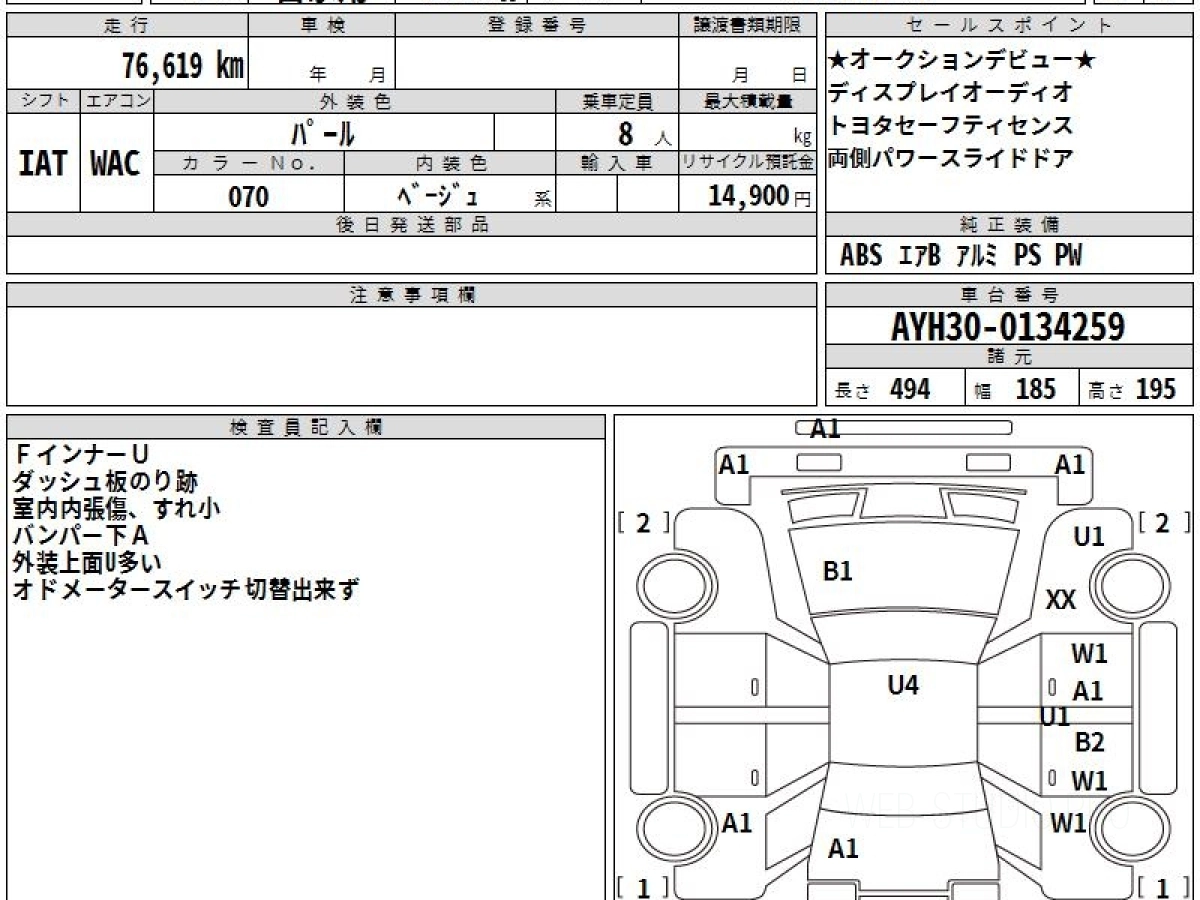Click the 8 人 seating capacity value
The height and width of the screenshot is (900, 1200).
(645, 133)
